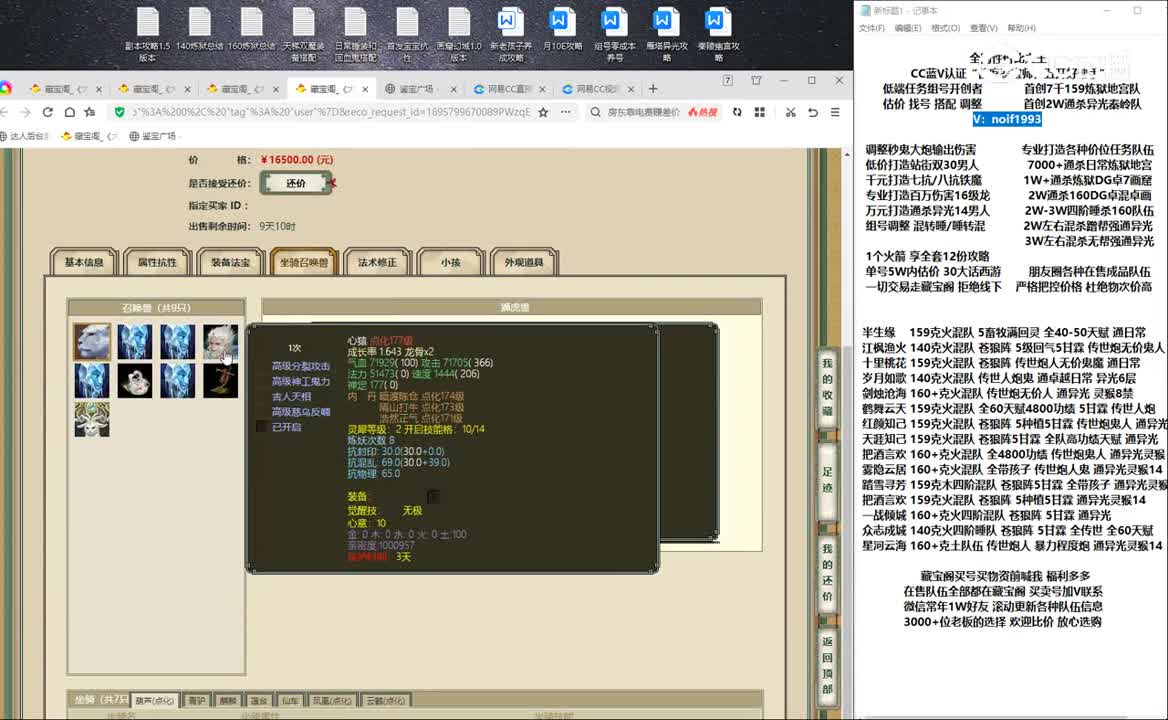Click the web page vertical scrollbar
1168x720 pixels.
coord(847,432)
